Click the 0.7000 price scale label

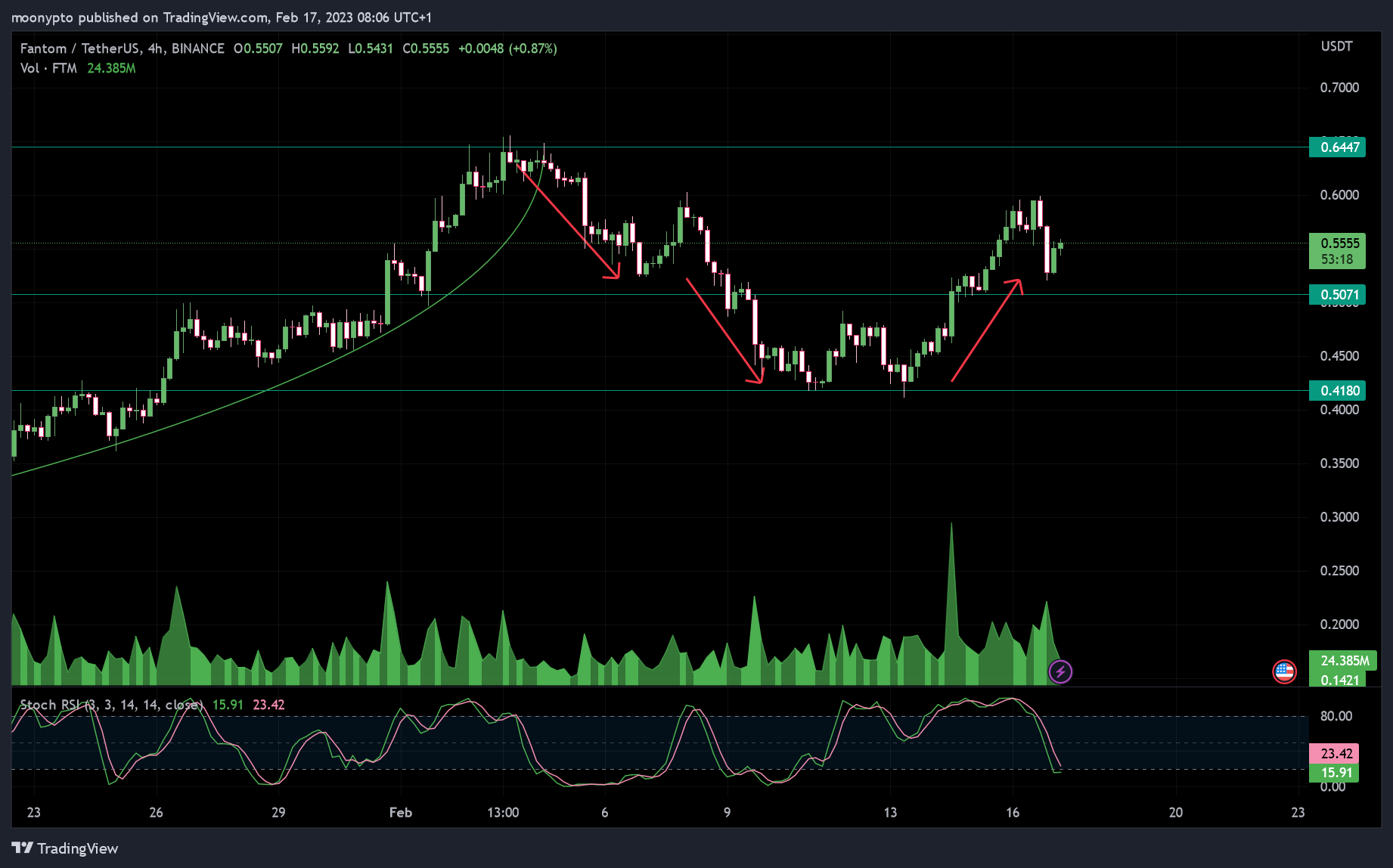(x=1339, y=88)
